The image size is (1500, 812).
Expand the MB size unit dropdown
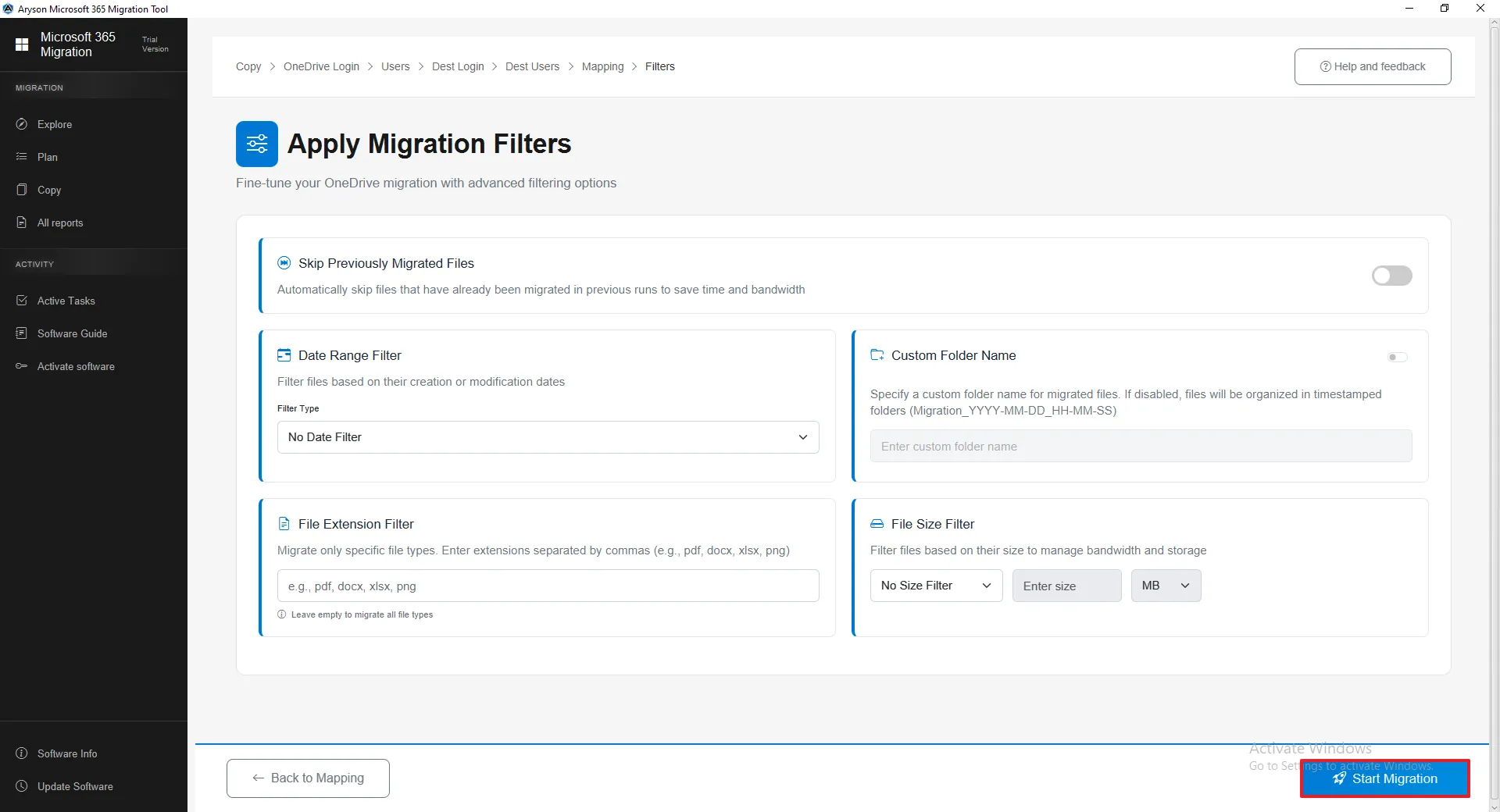tap(1165, 586)
